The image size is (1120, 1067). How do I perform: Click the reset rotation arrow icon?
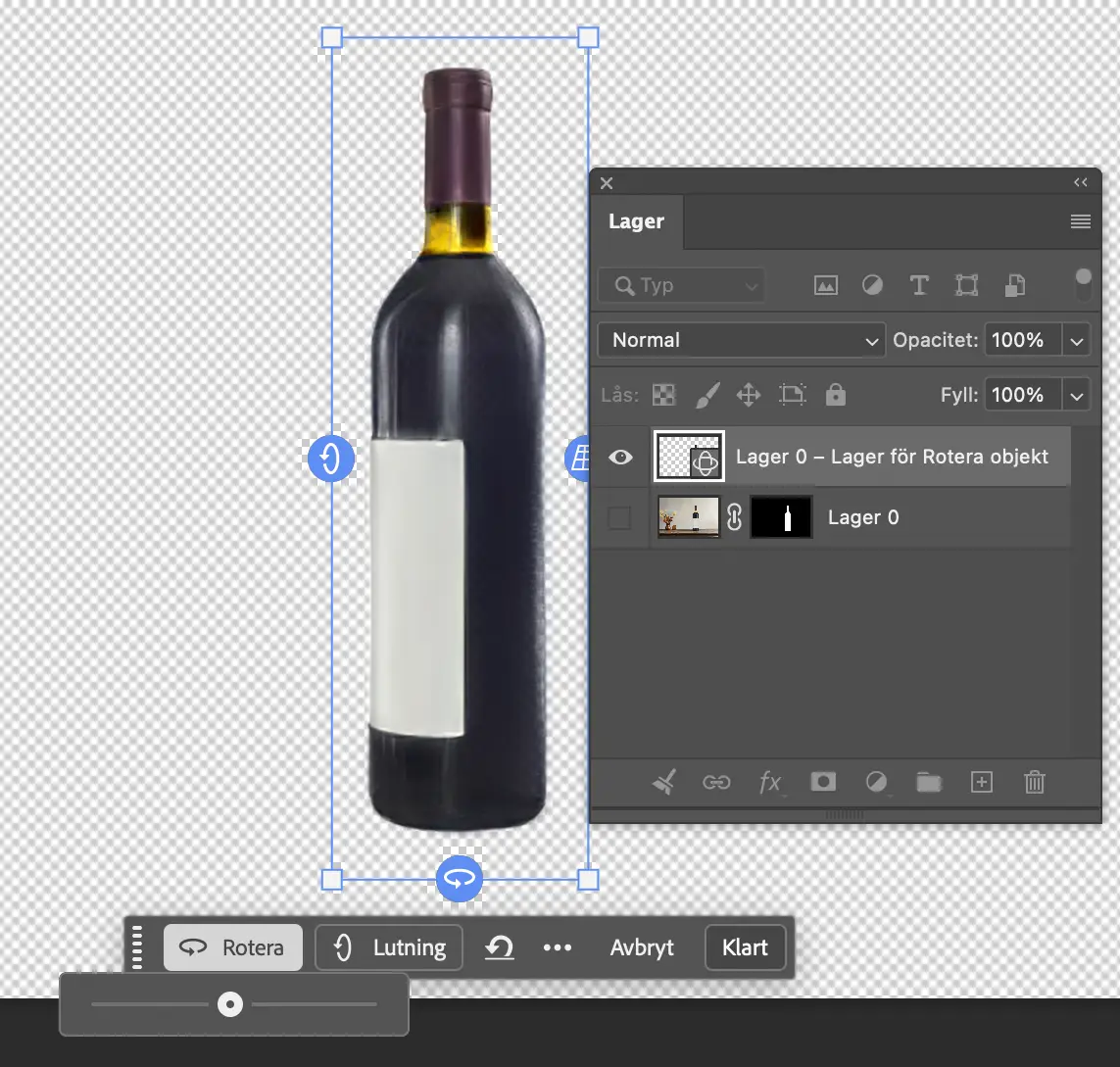pyautogui.click(x=500, y=947)
